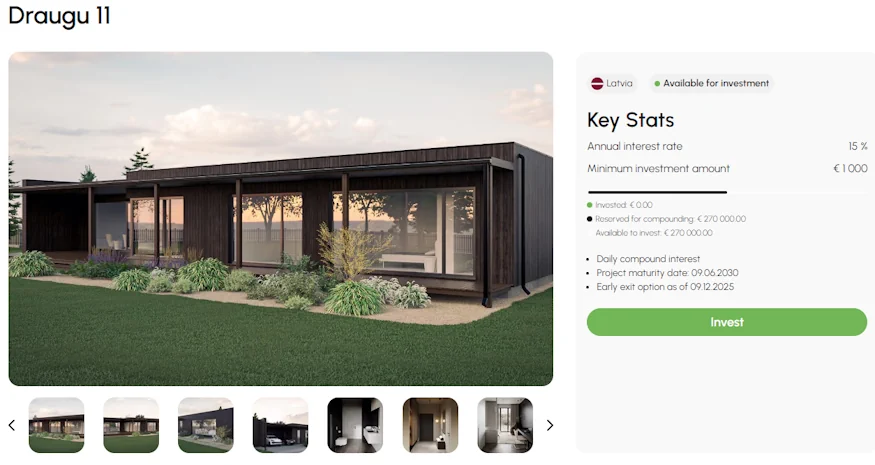Click the main house rendering image
This screenshot has width=875, height=465.
coord(281,219)
